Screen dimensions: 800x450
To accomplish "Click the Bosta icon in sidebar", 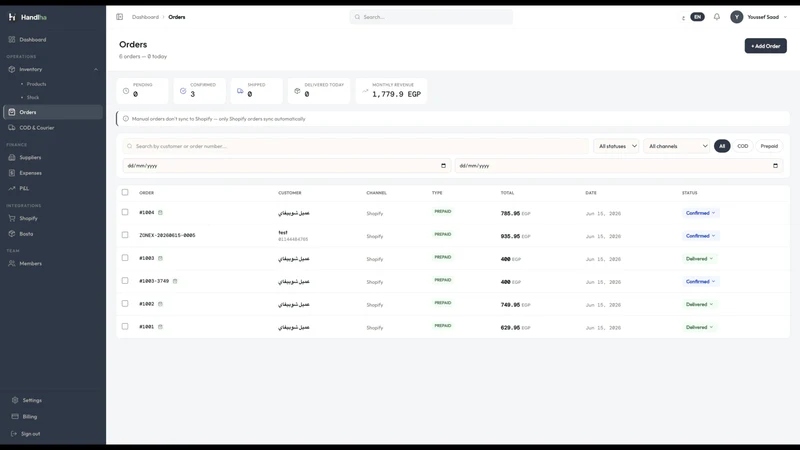I will 12,234.
